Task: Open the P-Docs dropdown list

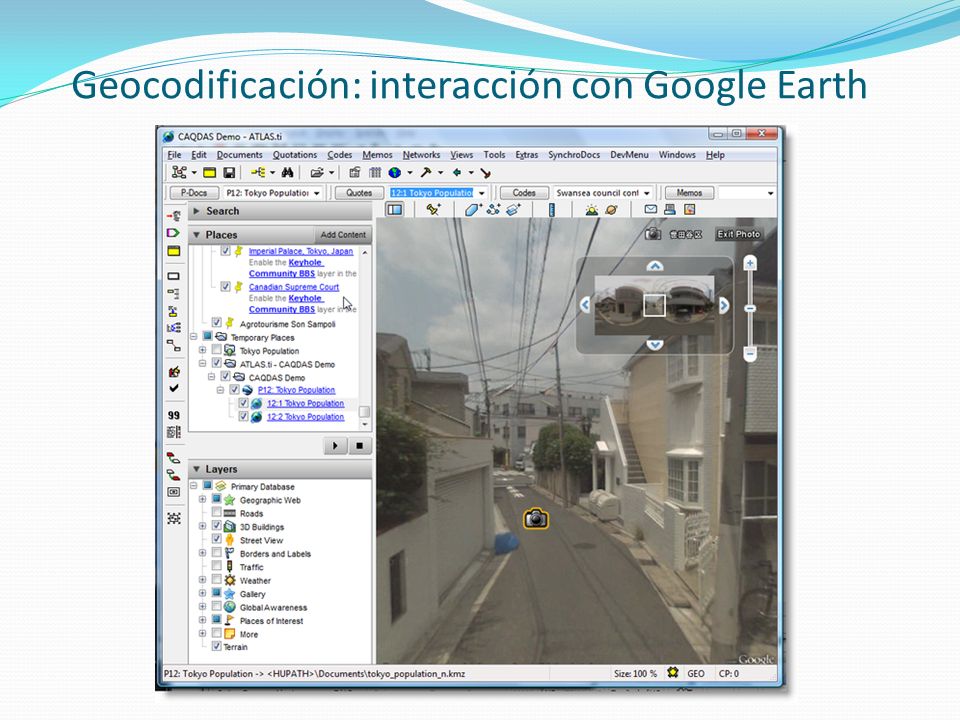Action: click(x=317, y=193)
